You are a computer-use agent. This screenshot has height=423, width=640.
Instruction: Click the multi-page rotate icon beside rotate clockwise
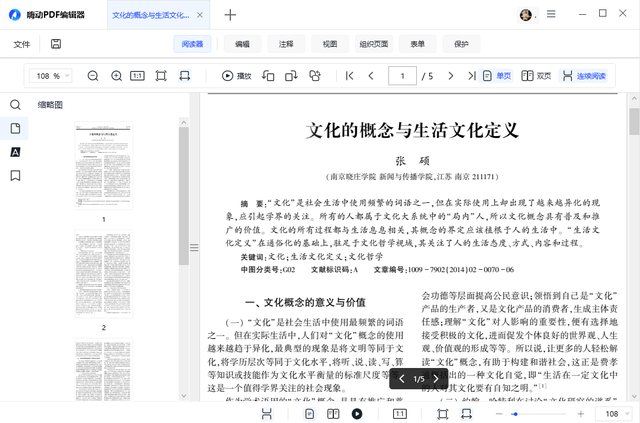315,76
